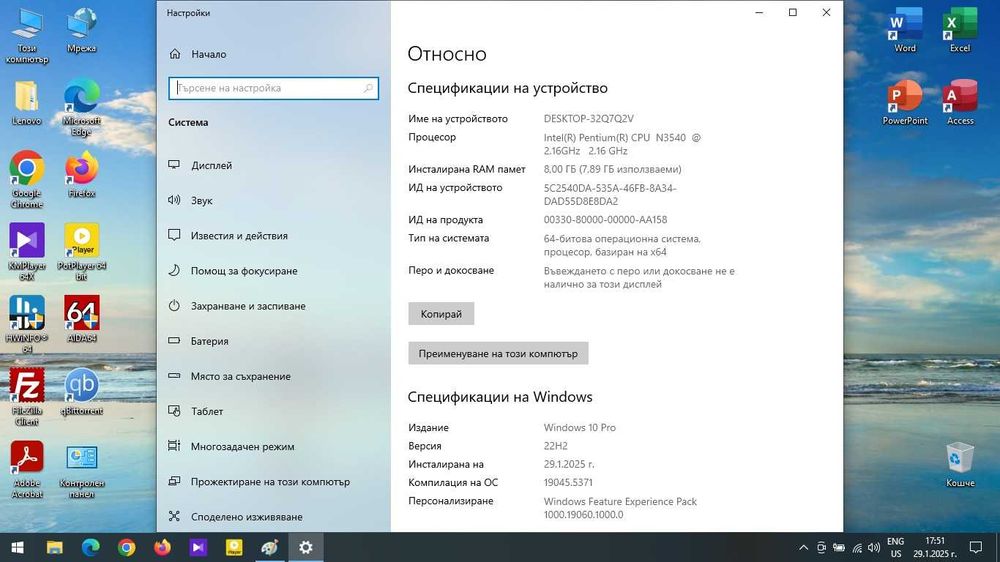Maximize the Настройки window
The width and height of the screenshot is (1000, 562).
tap(793, 12)
